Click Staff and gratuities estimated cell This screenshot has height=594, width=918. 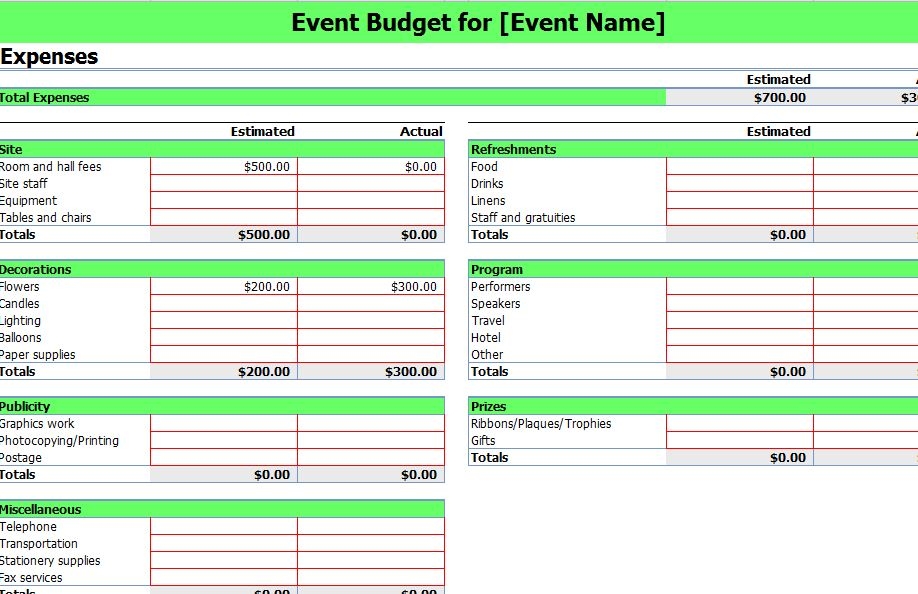click(x=739, y=217)
